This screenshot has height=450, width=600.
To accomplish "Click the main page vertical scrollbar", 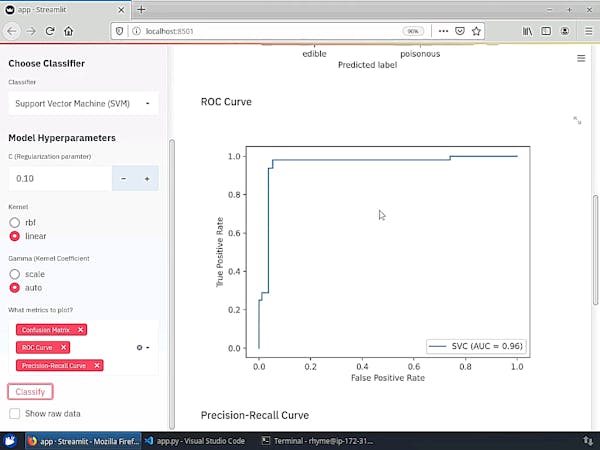I will pos(595,249).
